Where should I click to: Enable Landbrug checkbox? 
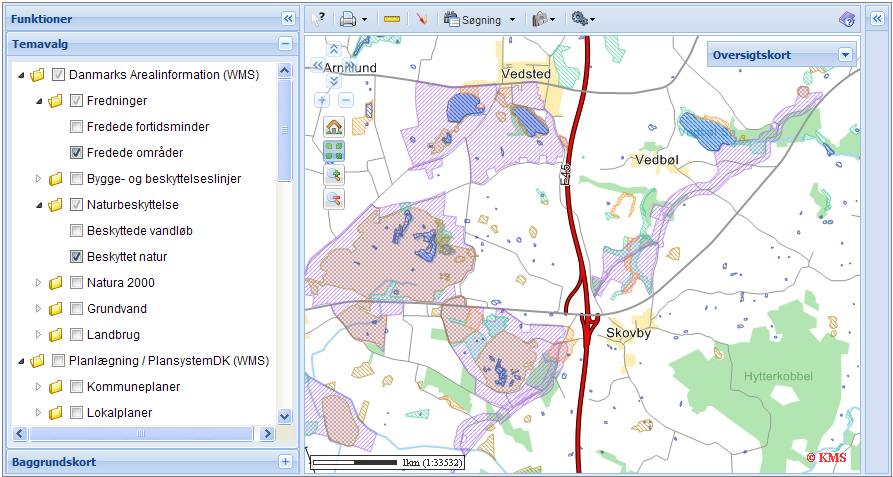coord(76,335)
